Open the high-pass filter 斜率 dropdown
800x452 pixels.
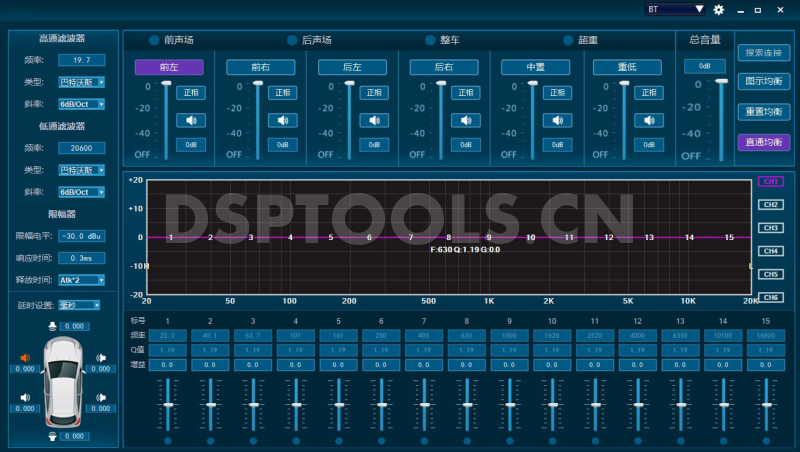(x=82, y=104)
